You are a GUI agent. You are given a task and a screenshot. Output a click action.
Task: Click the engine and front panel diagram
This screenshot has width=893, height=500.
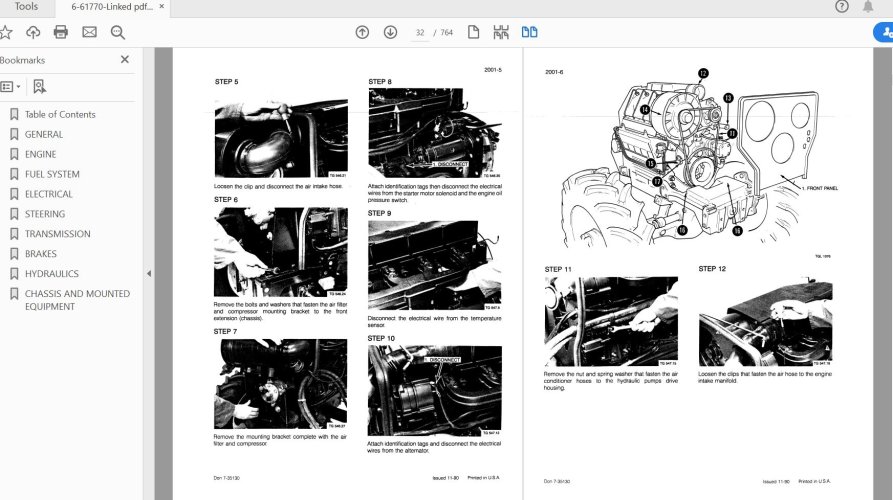699,159
